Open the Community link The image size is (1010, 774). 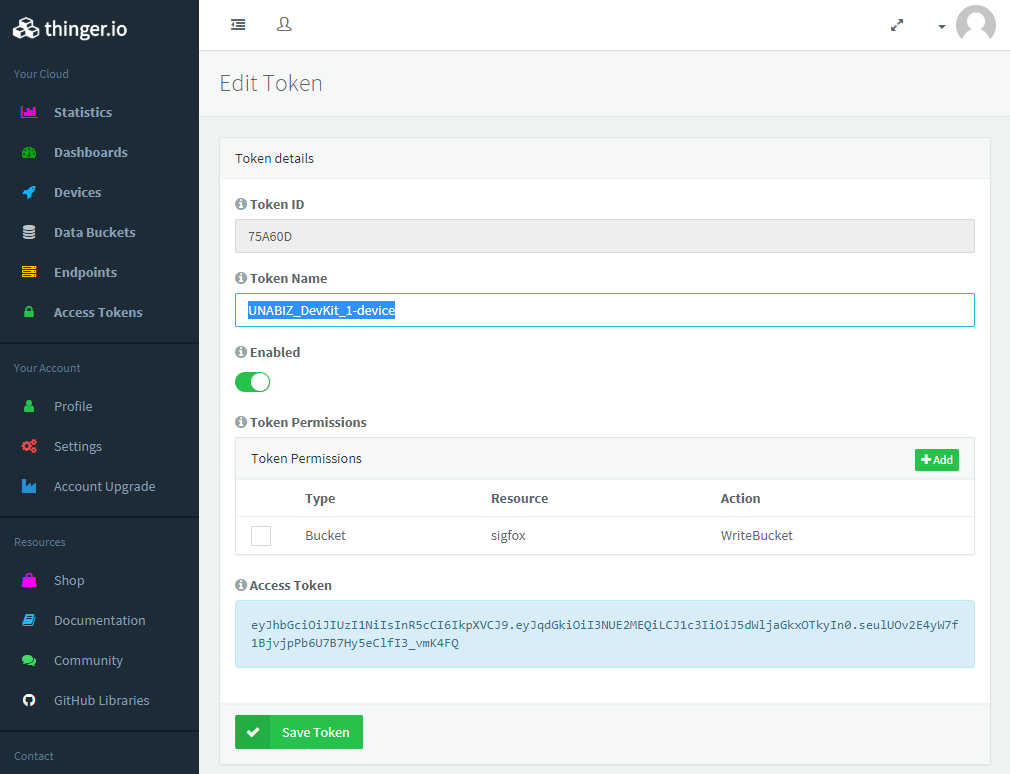click(88, 660)
